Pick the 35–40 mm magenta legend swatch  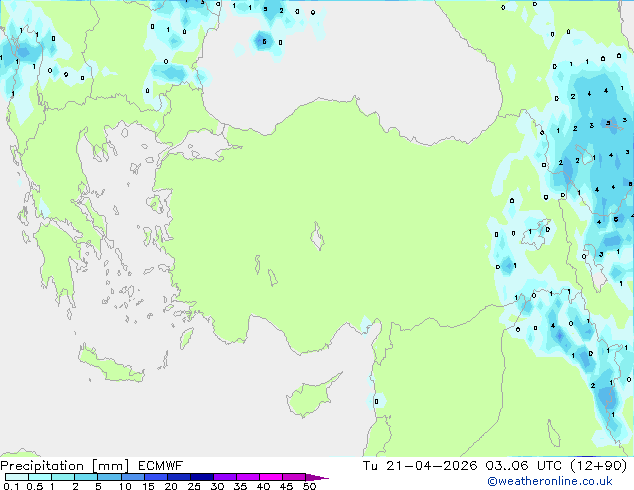(250, 477)
